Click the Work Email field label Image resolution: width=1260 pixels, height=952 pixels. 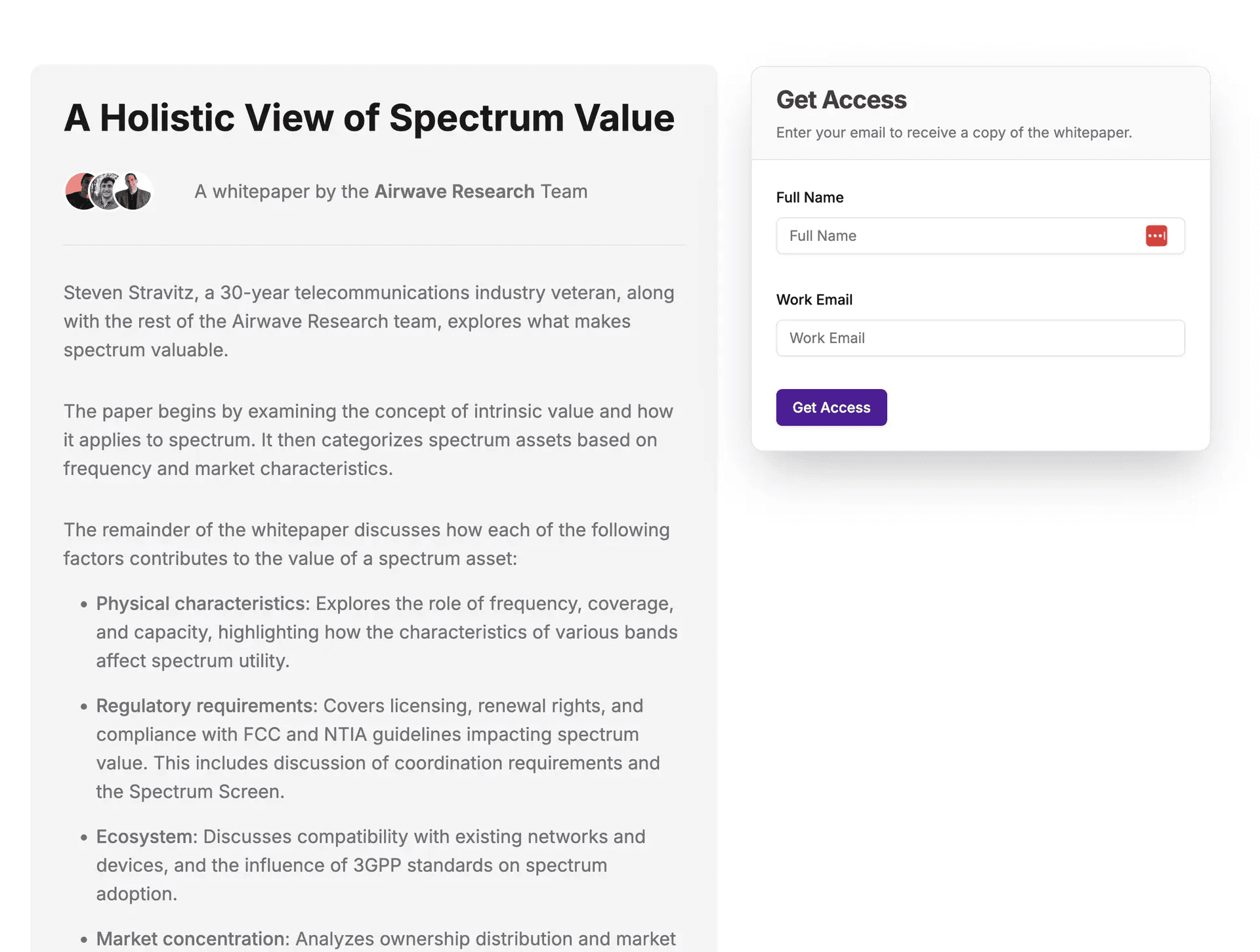tap(814, 299)
